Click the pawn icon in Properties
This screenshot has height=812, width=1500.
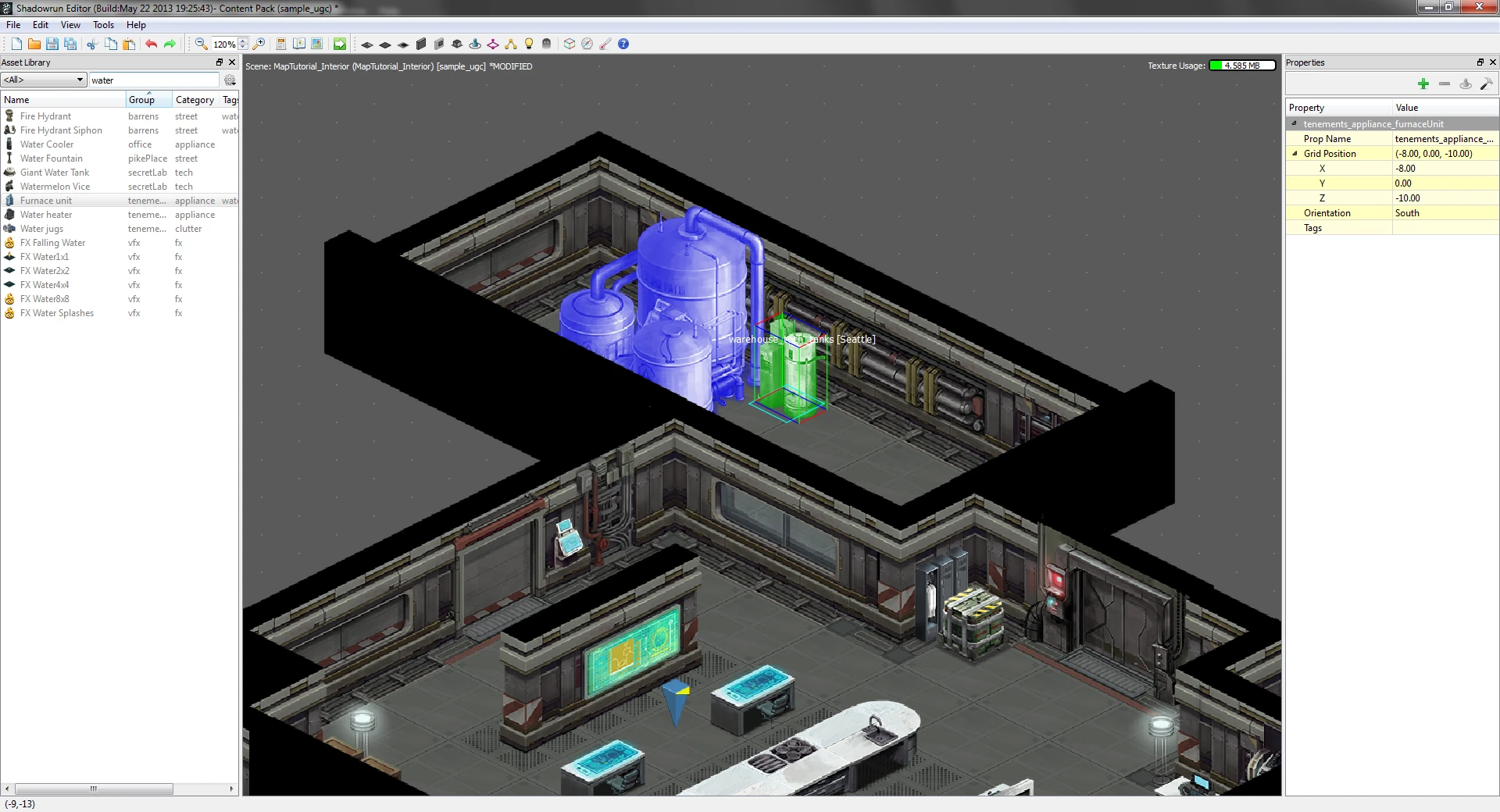[x=1466, y=84]
